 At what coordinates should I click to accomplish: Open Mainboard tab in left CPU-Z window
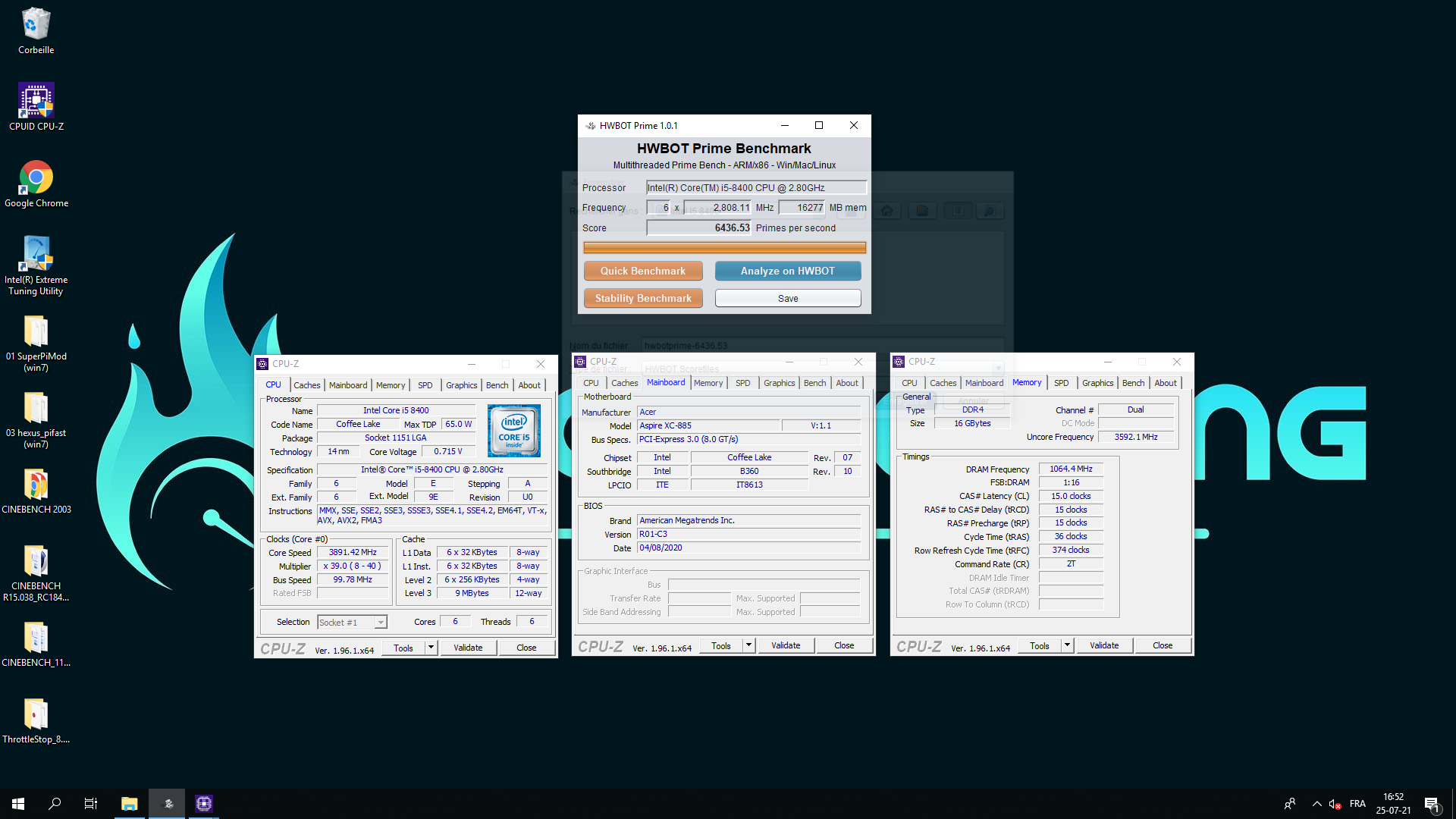pyautogui.click(x=348, y=385)
